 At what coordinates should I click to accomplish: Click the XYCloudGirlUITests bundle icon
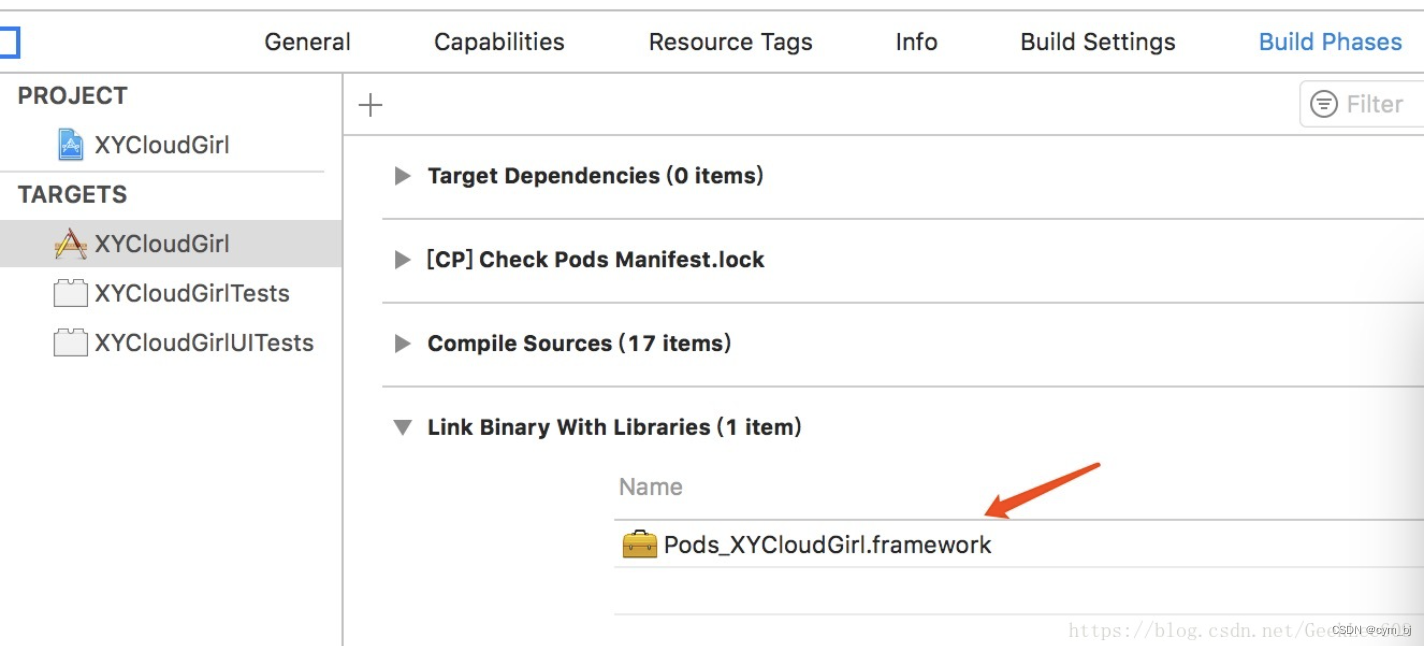click(x=70, y=343)
